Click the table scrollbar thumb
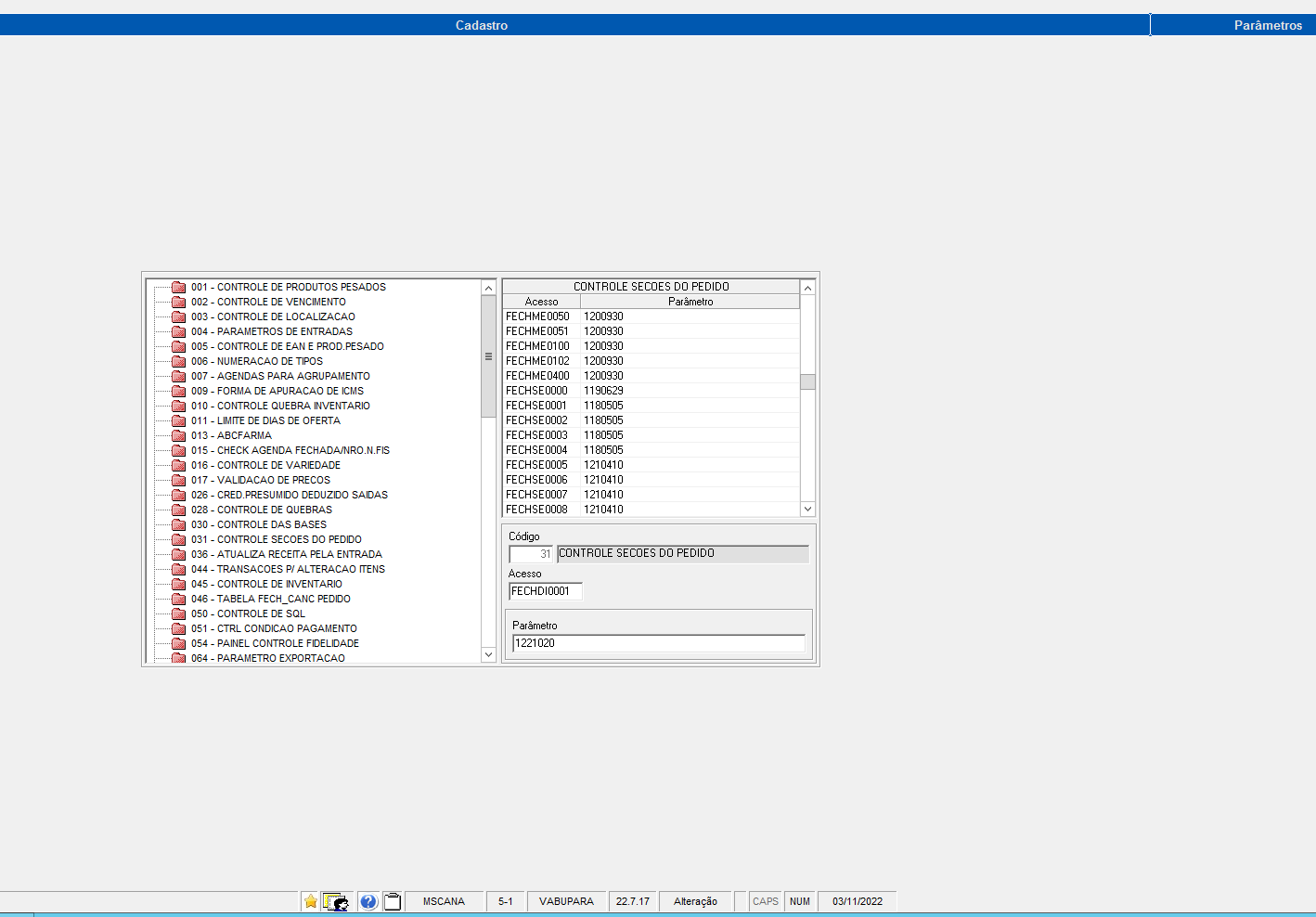This screenshot has width=1316, height=917. tap(807, 381)
